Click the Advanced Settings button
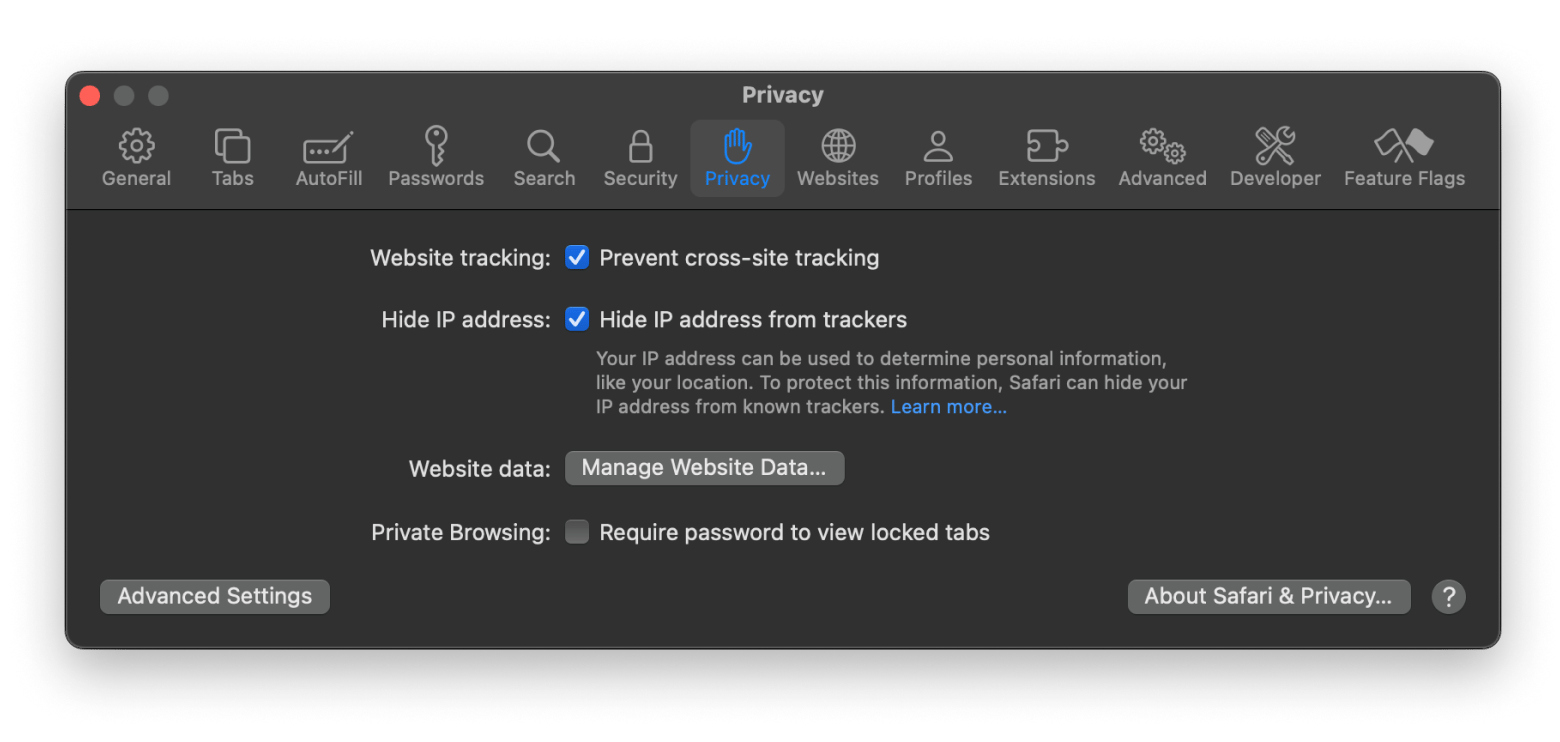Viewport: 1560px width, 742px height. (215, 596)
